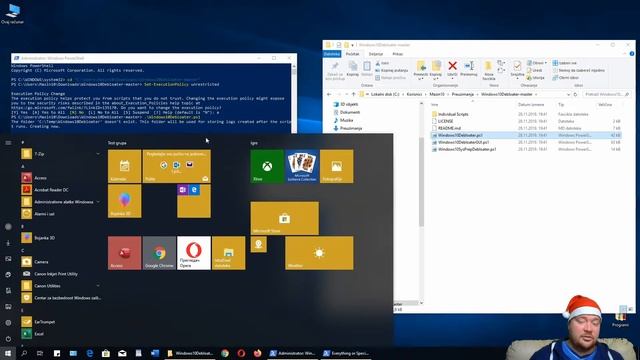The height and width of the screenshot is (360, 640).
Task: Click the Explorer up arrow icon
Action: point(353,94)
